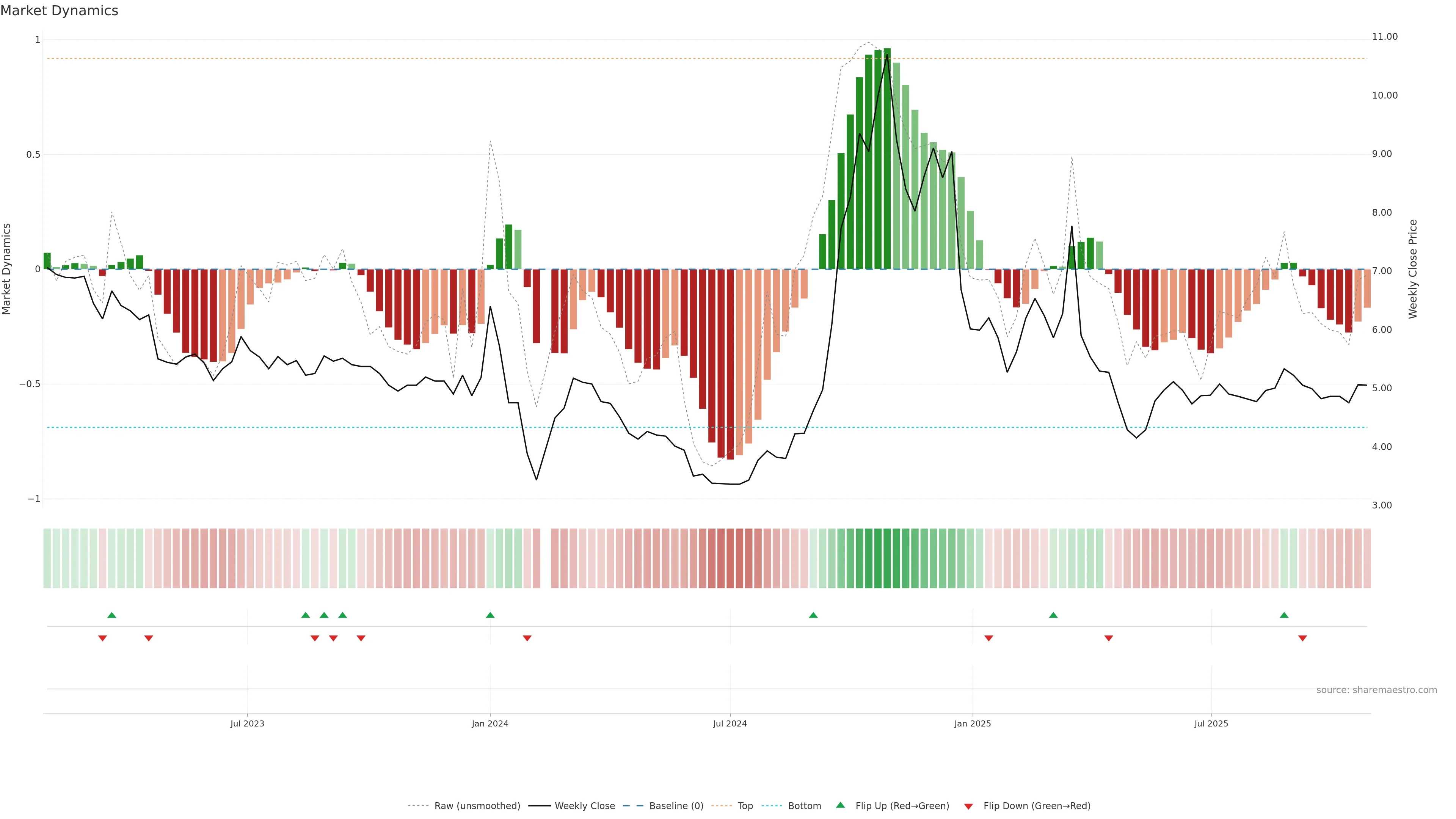Click the rightmost red flip-down triangle marker
Viewport: 1456px width, 819px height.
pos(1302,638)
